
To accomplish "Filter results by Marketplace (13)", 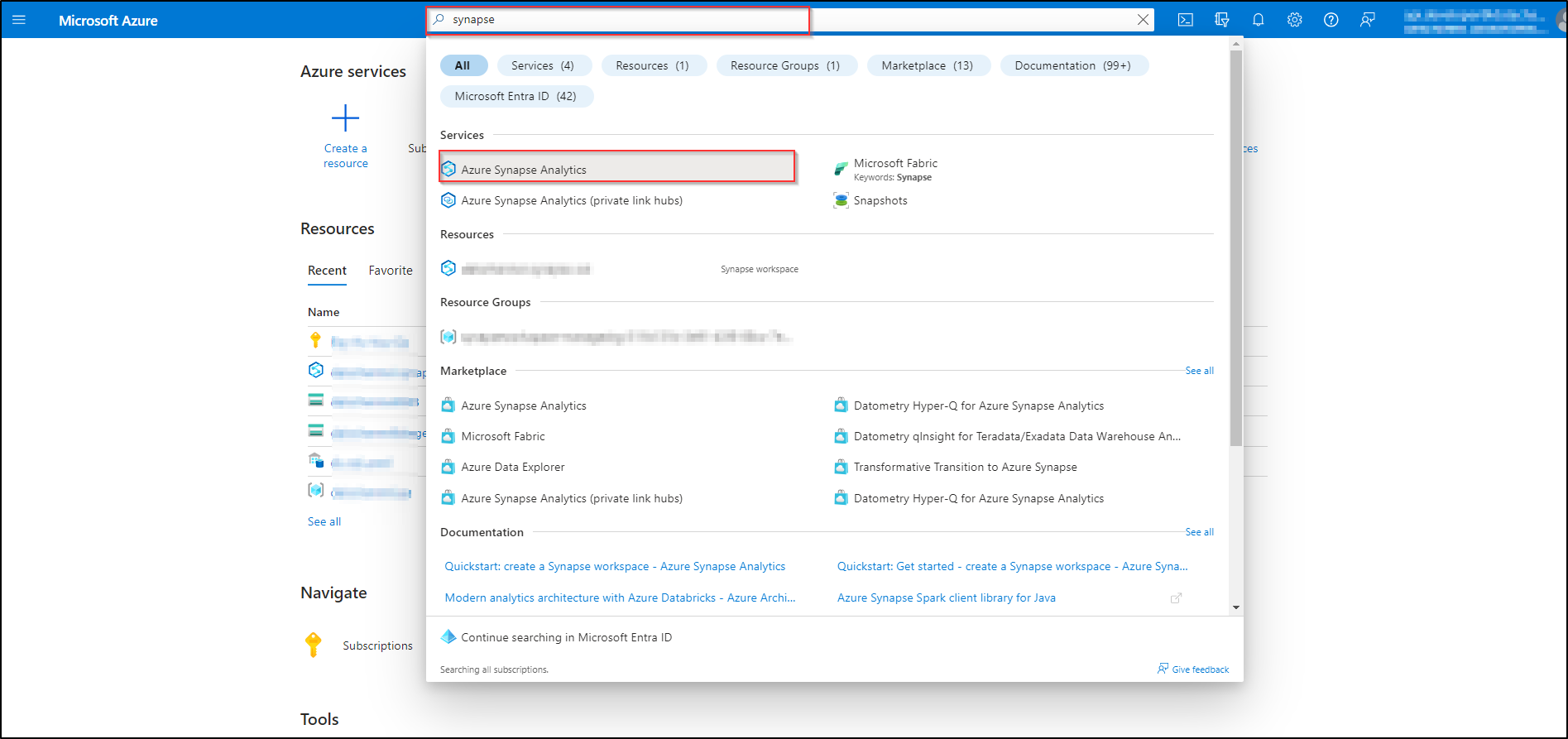I will click(928, 65).
